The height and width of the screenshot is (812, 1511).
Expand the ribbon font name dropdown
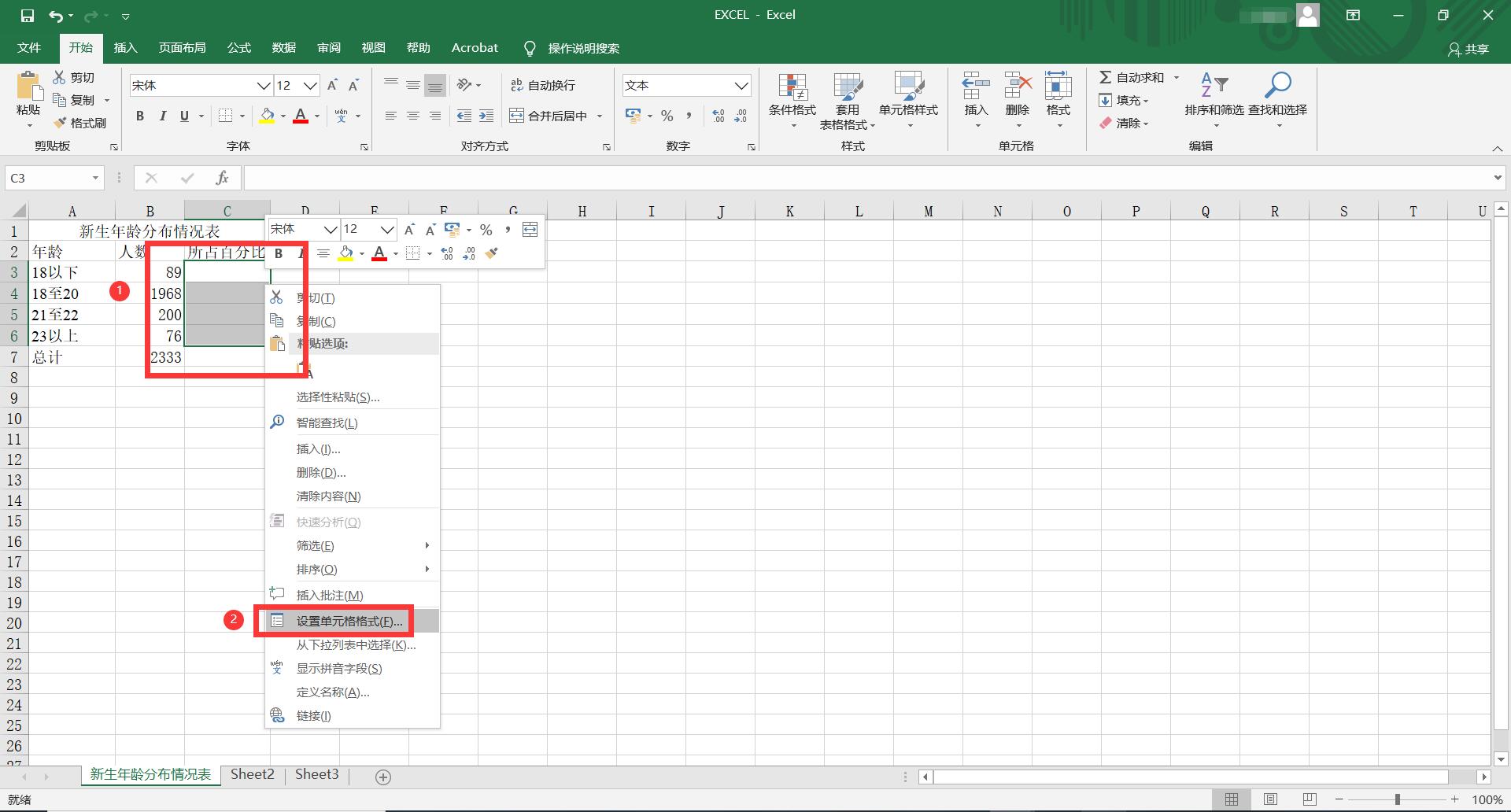point(264,85)
